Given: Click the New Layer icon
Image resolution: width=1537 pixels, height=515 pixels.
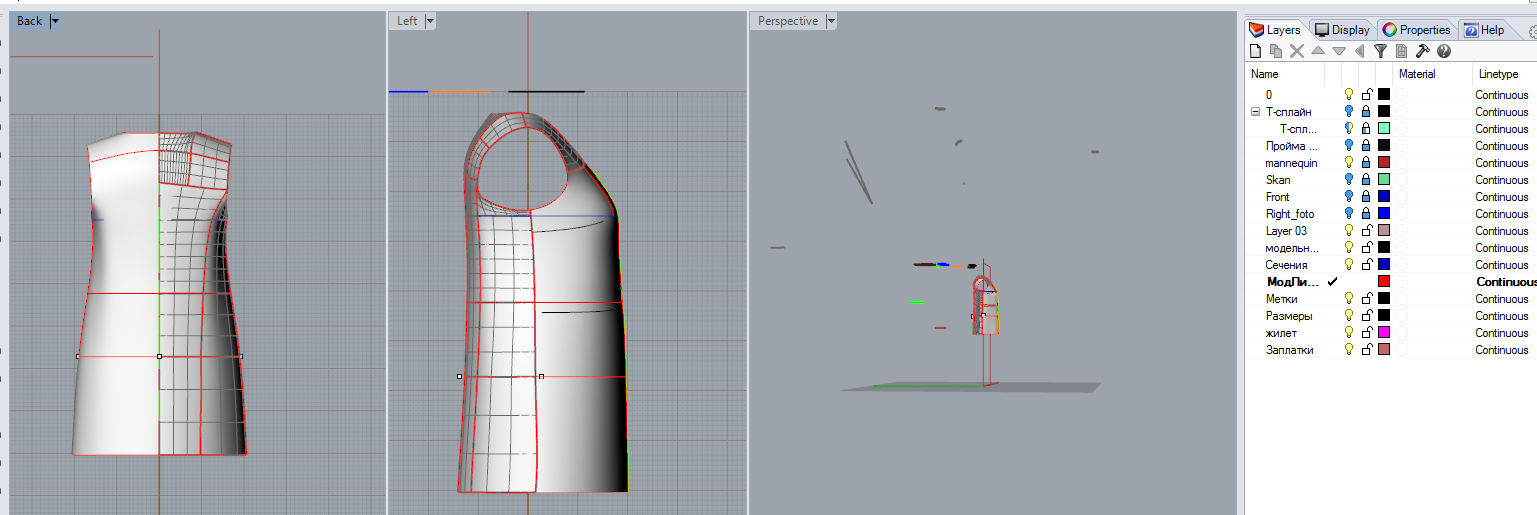Looking at the screenshot, I should tap(1257, 51).
